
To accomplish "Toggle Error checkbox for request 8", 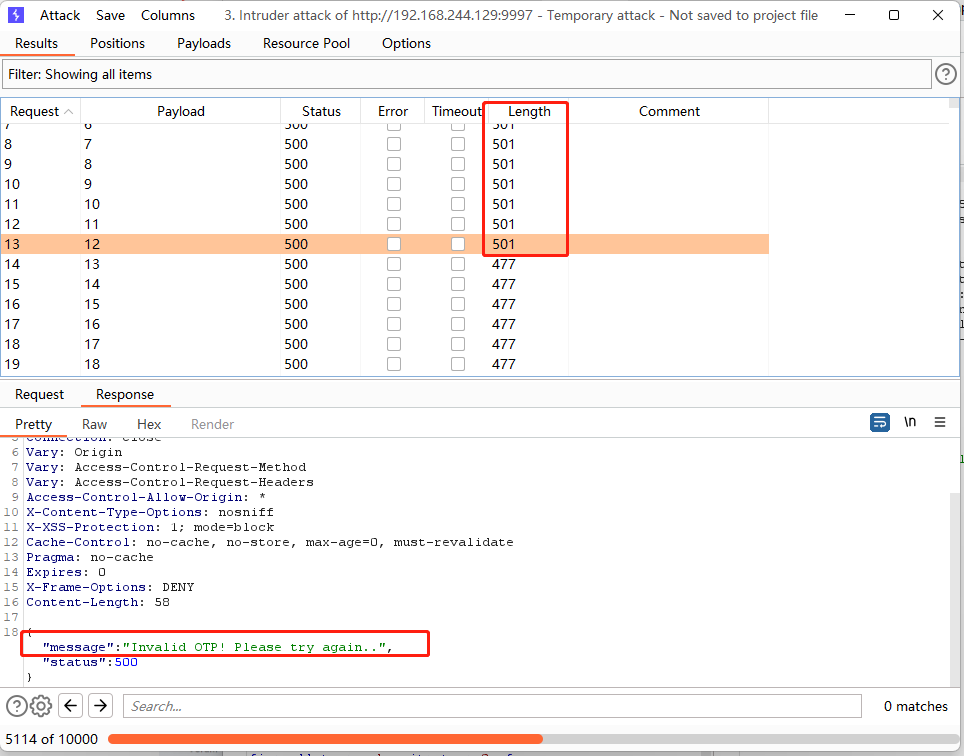I will (393, 144).
